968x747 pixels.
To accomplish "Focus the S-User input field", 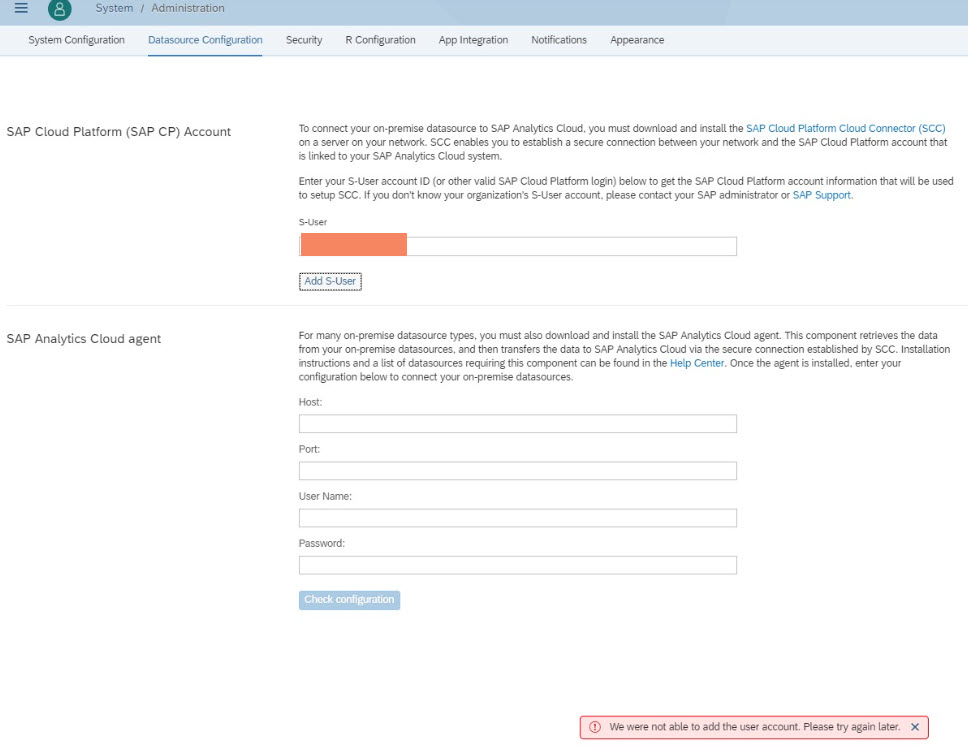I will click(x=518, y=246).
